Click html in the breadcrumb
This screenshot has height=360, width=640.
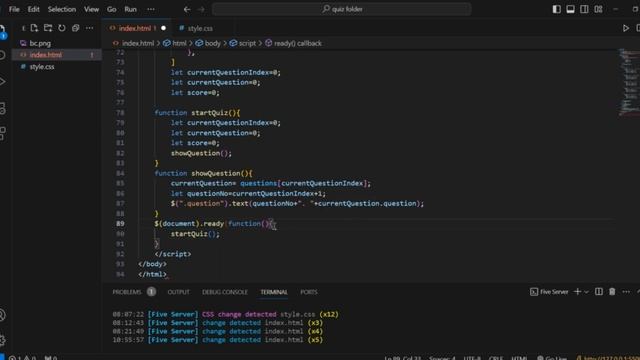[x=179, y=43]
